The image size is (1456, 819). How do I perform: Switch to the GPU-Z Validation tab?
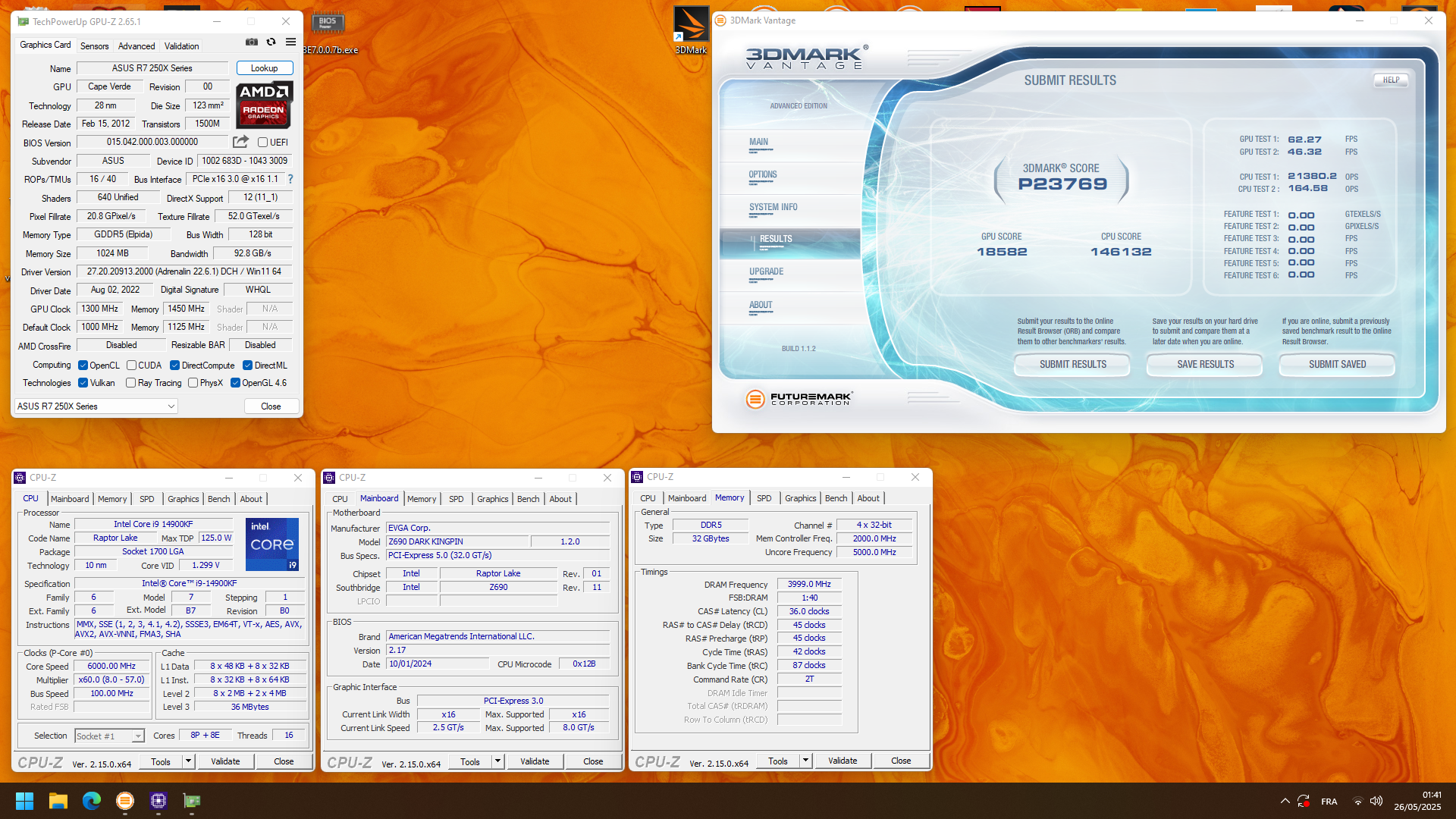point(182,46)
